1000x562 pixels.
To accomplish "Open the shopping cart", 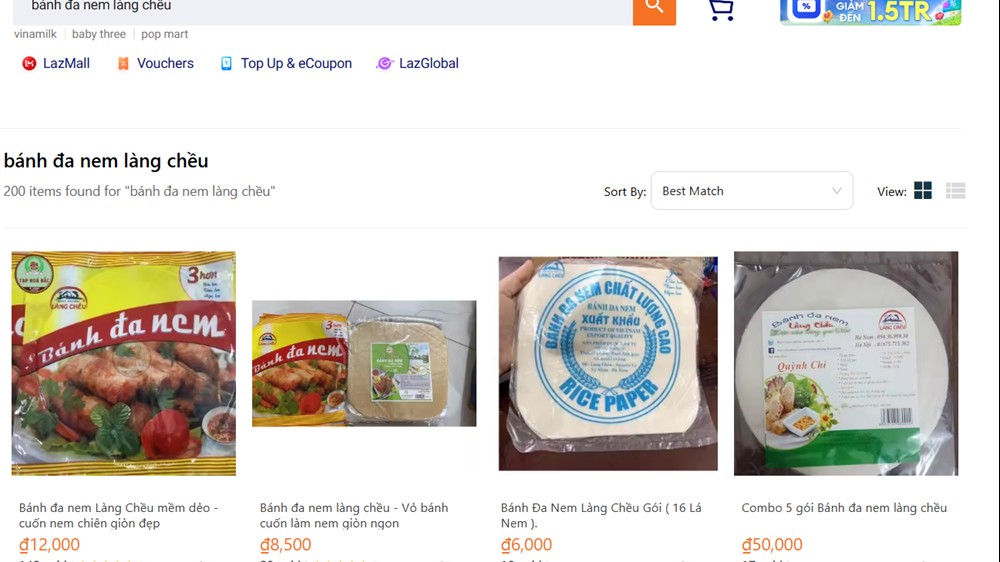I will pos(720,9).
